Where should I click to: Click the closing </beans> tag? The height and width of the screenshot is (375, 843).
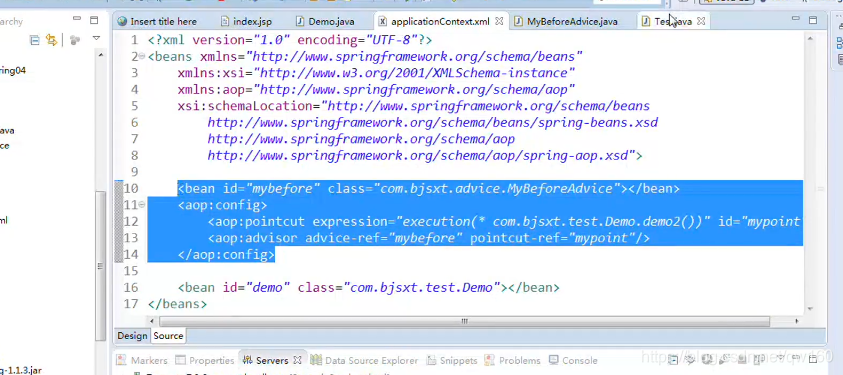[177, 304]
